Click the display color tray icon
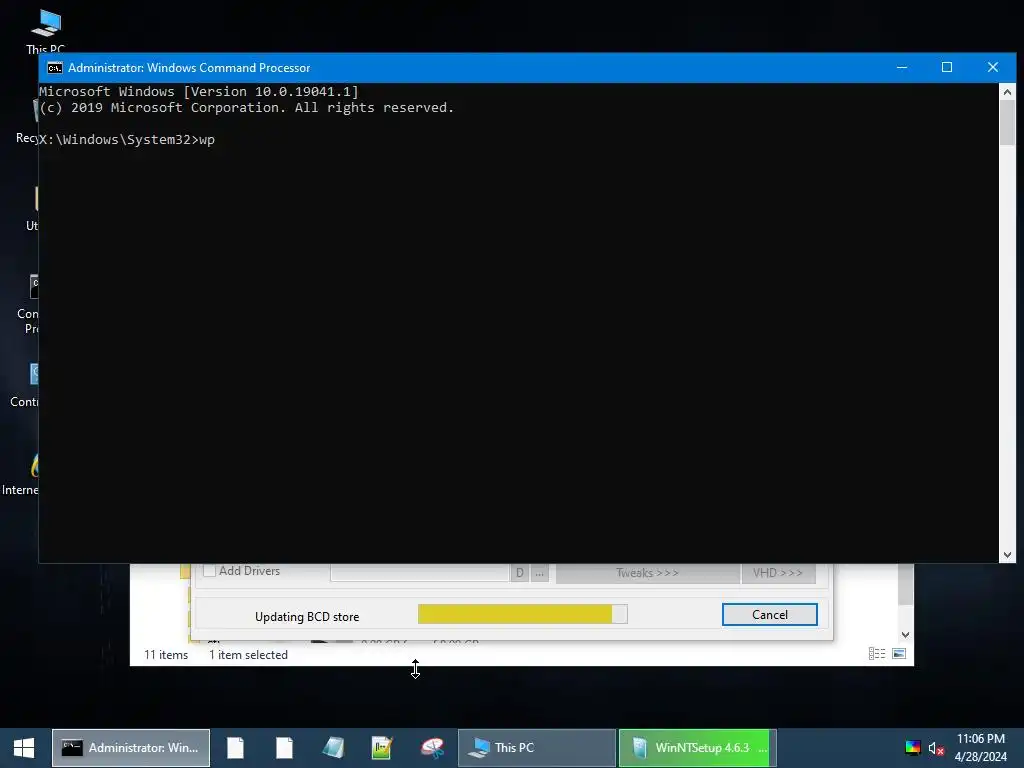This screenshot has height=768, width=1024. point(912,748)
